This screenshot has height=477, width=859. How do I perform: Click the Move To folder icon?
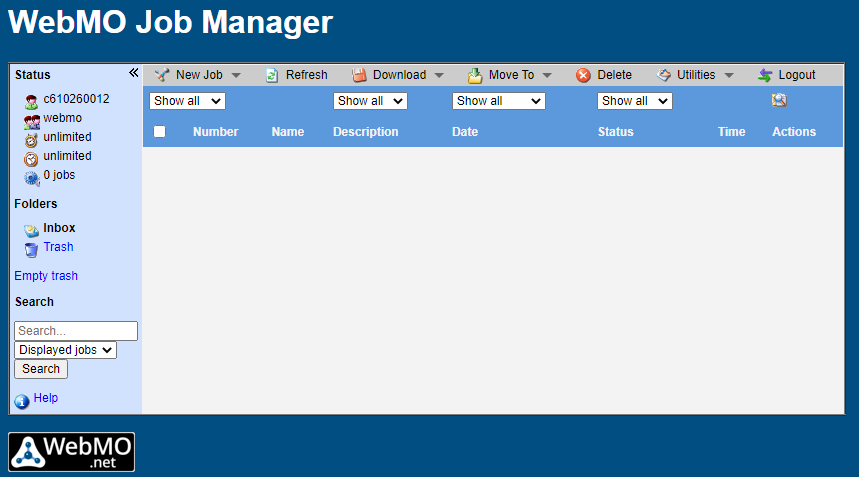pyautogui.click(x=475, y=75)
